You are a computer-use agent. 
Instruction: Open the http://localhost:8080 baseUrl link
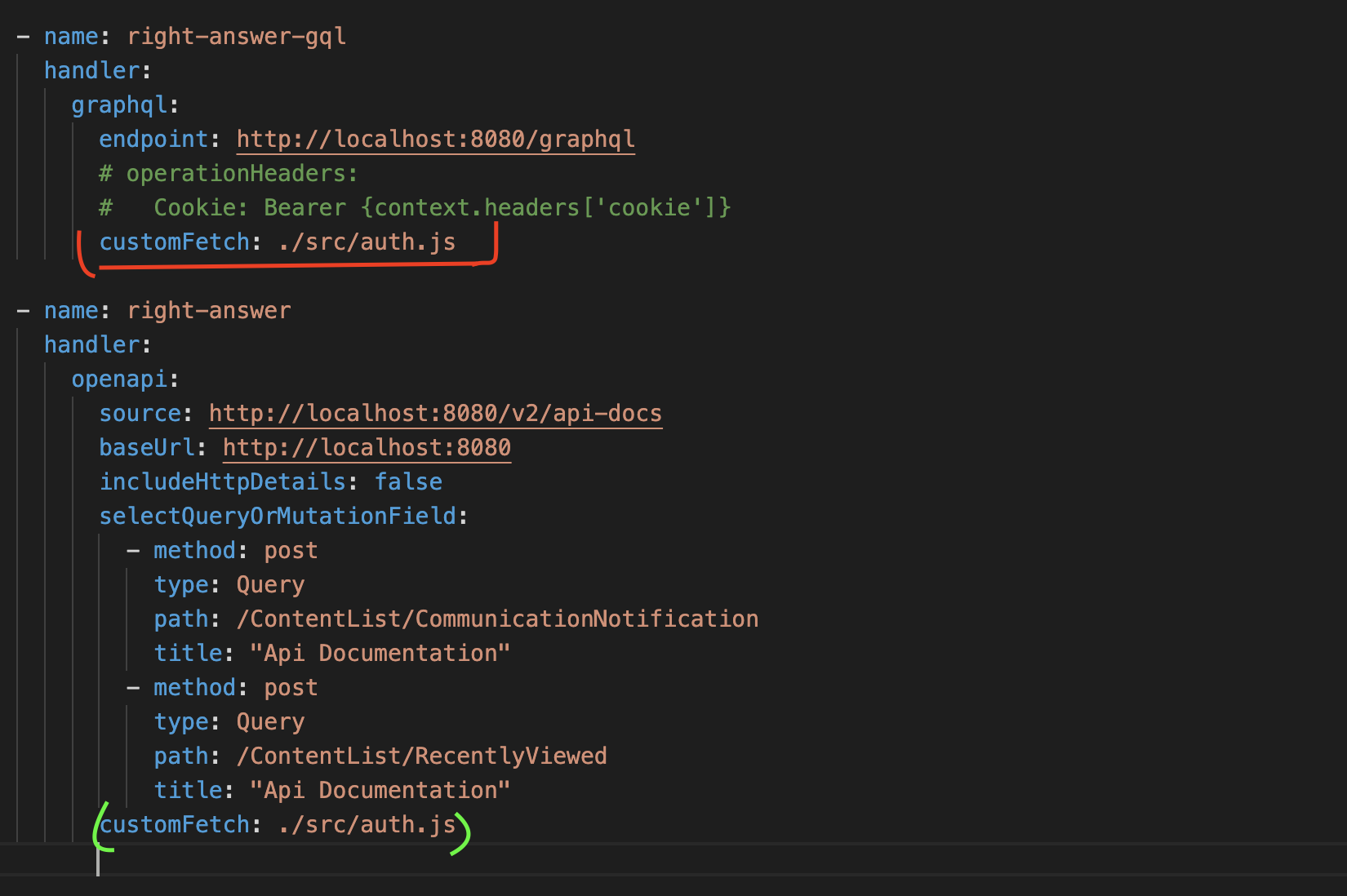(x=366, y=447)
